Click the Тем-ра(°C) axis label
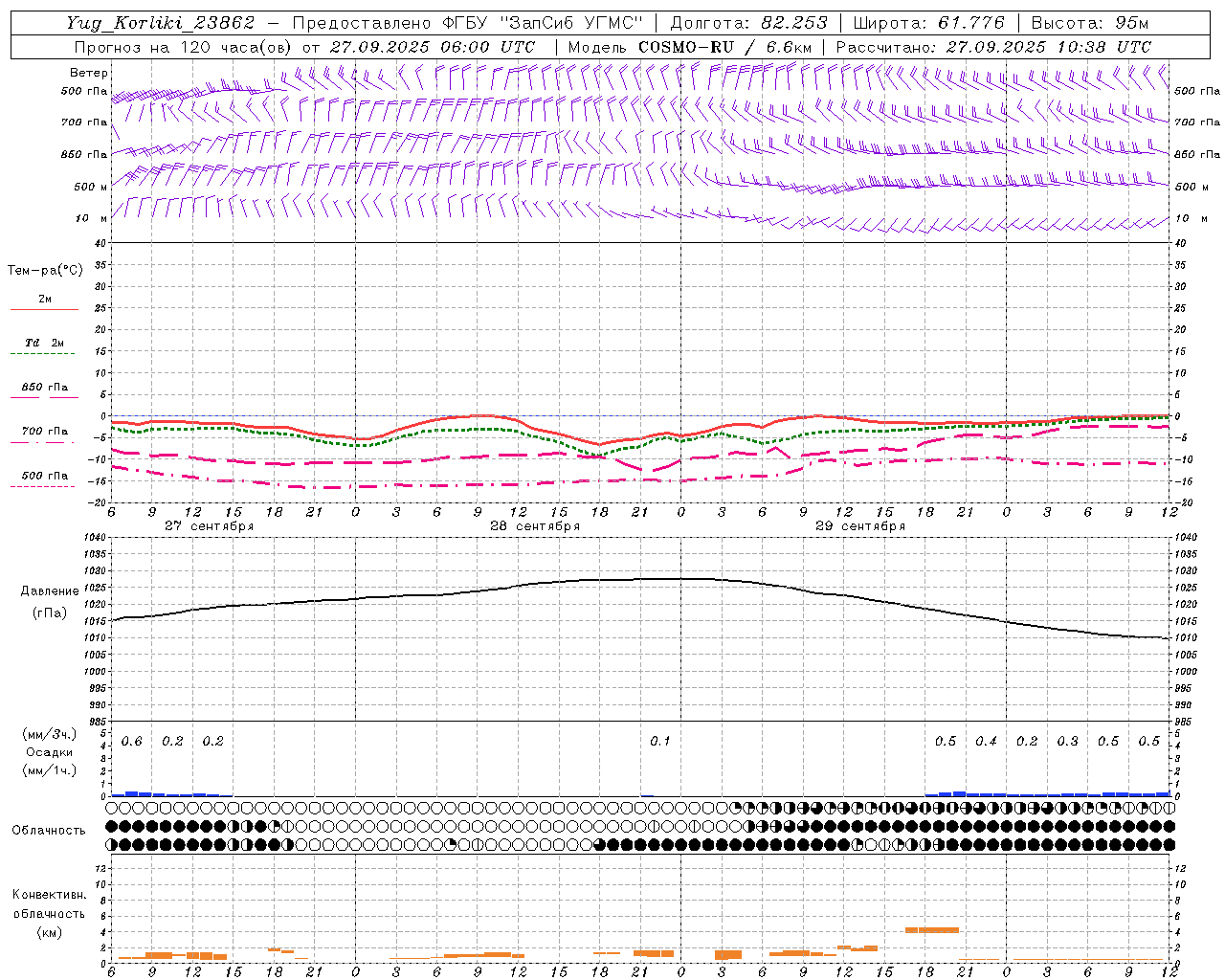Image resolution: width=1225 pixels, height=980 pixels. click(45, 271)
